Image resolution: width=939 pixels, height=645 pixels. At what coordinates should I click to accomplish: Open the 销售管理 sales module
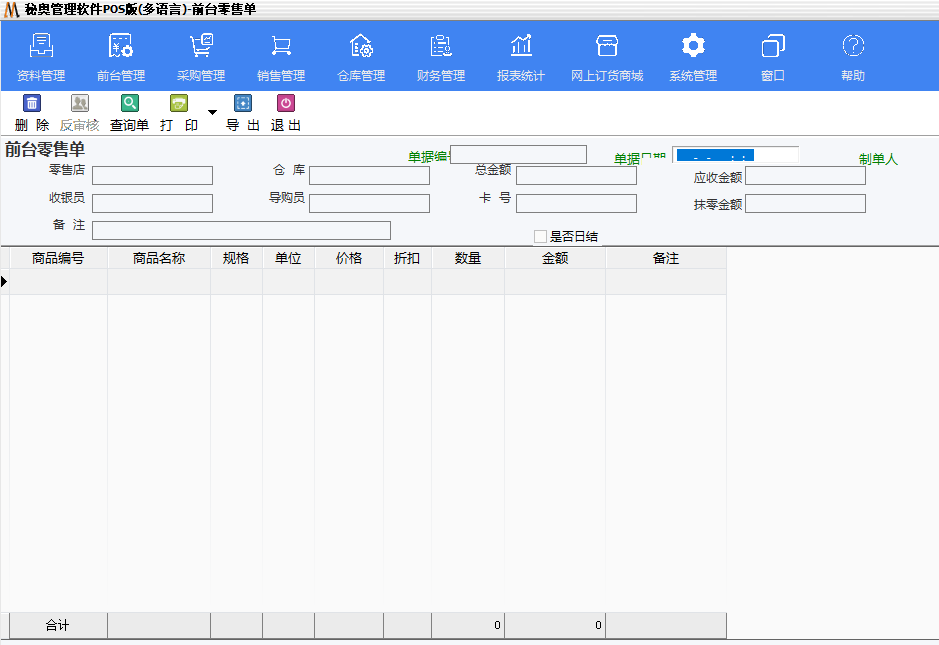point(281,57)
